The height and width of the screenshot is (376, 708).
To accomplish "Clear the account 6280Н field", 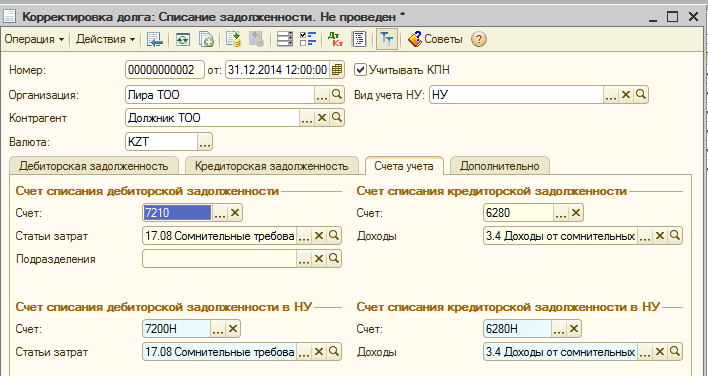I will click(574, 329).
